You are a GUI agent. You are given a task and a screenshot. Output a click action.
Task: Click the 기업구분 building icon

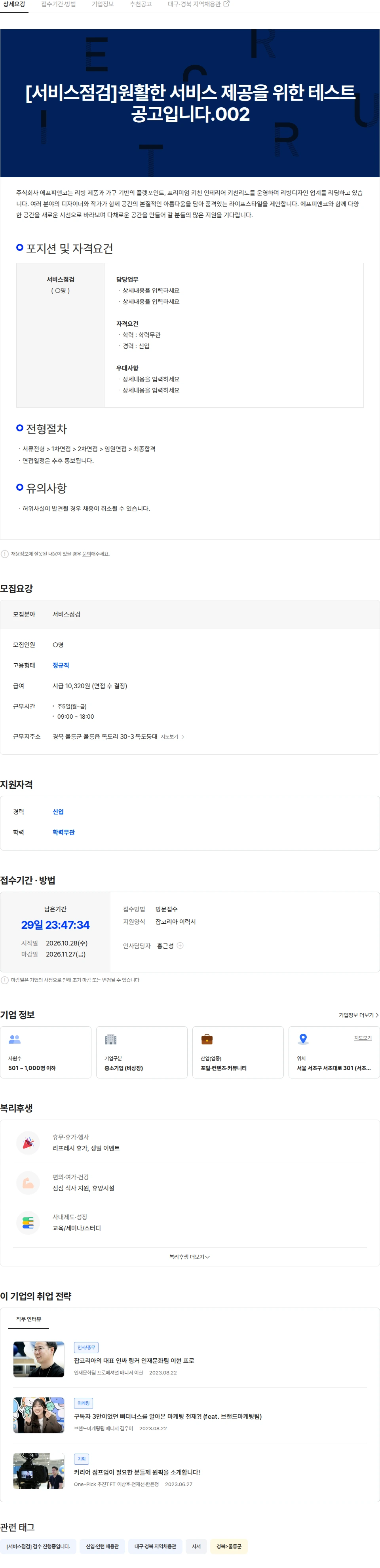111,1039
